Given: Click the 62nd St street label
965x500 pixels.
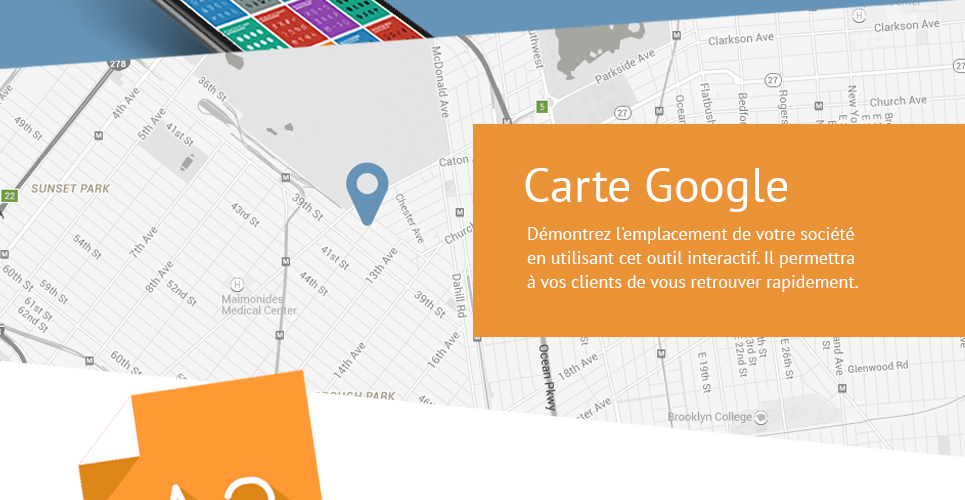Looking at the screenshot, I should (31, 320).
